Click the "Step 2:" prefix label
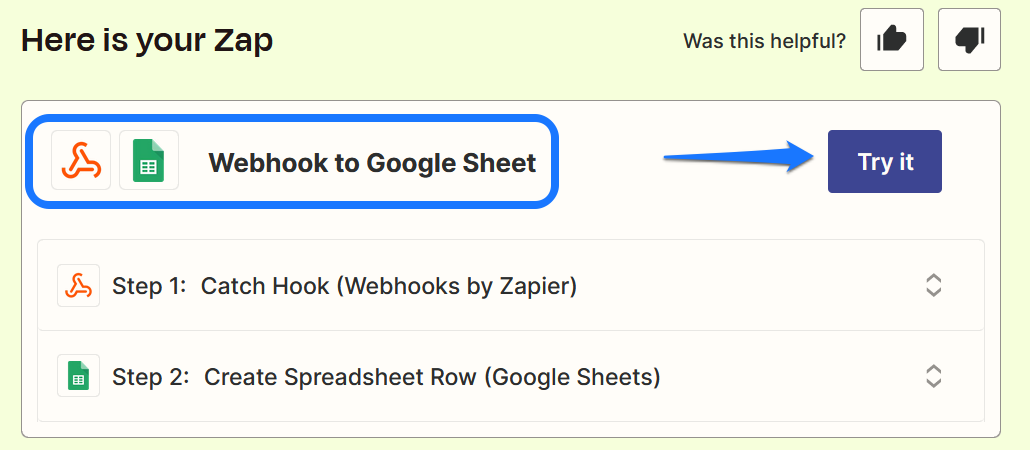The image size is (1030, 450). click(150, 377)
